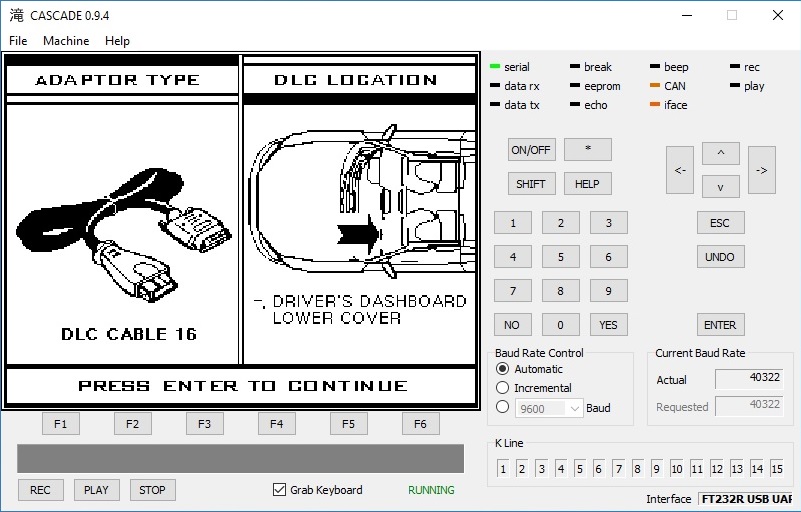
Task: Toggle K Line pin 7 box
Action: (620, 469)
